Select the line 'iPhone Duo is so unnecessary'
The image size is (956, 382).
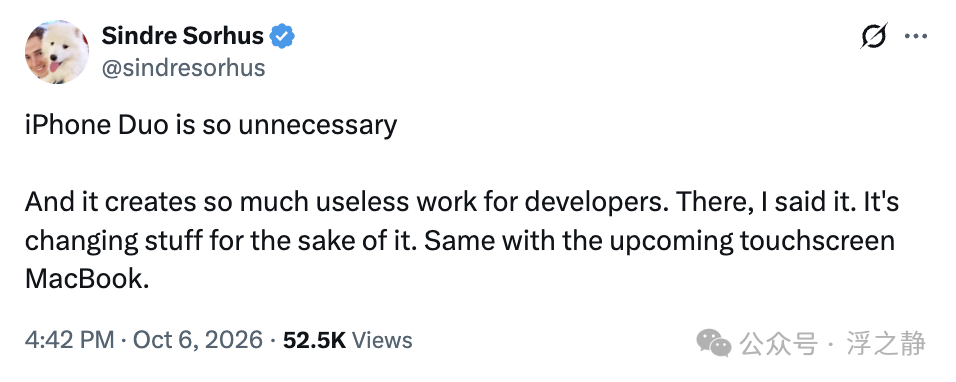pyautogui.click(x=211, y=126)
